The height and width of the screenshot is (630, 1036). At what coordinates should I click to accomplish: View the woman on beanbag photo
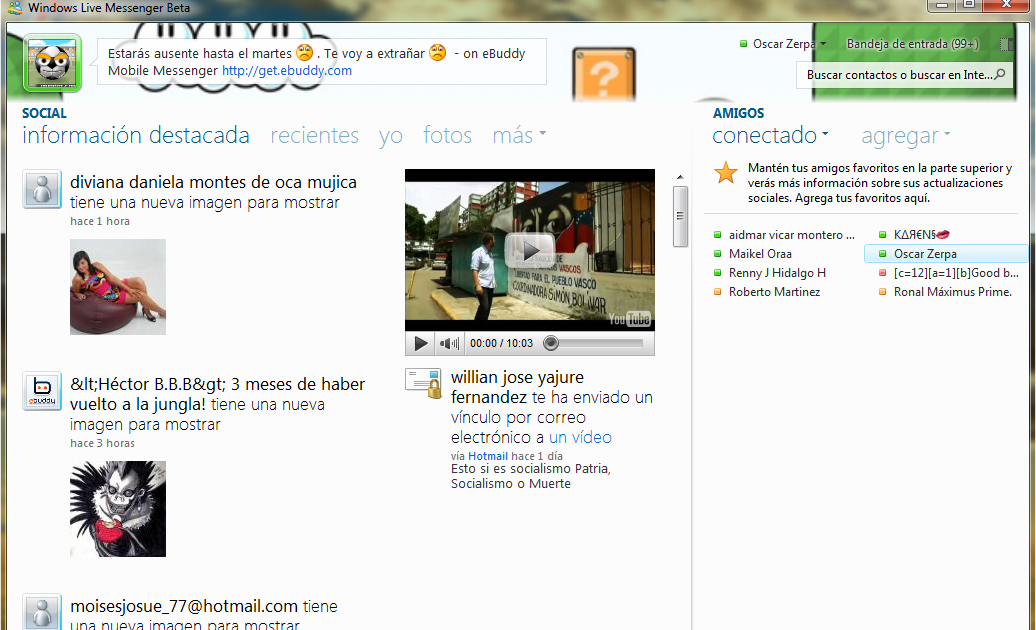[x=118, y=287]
